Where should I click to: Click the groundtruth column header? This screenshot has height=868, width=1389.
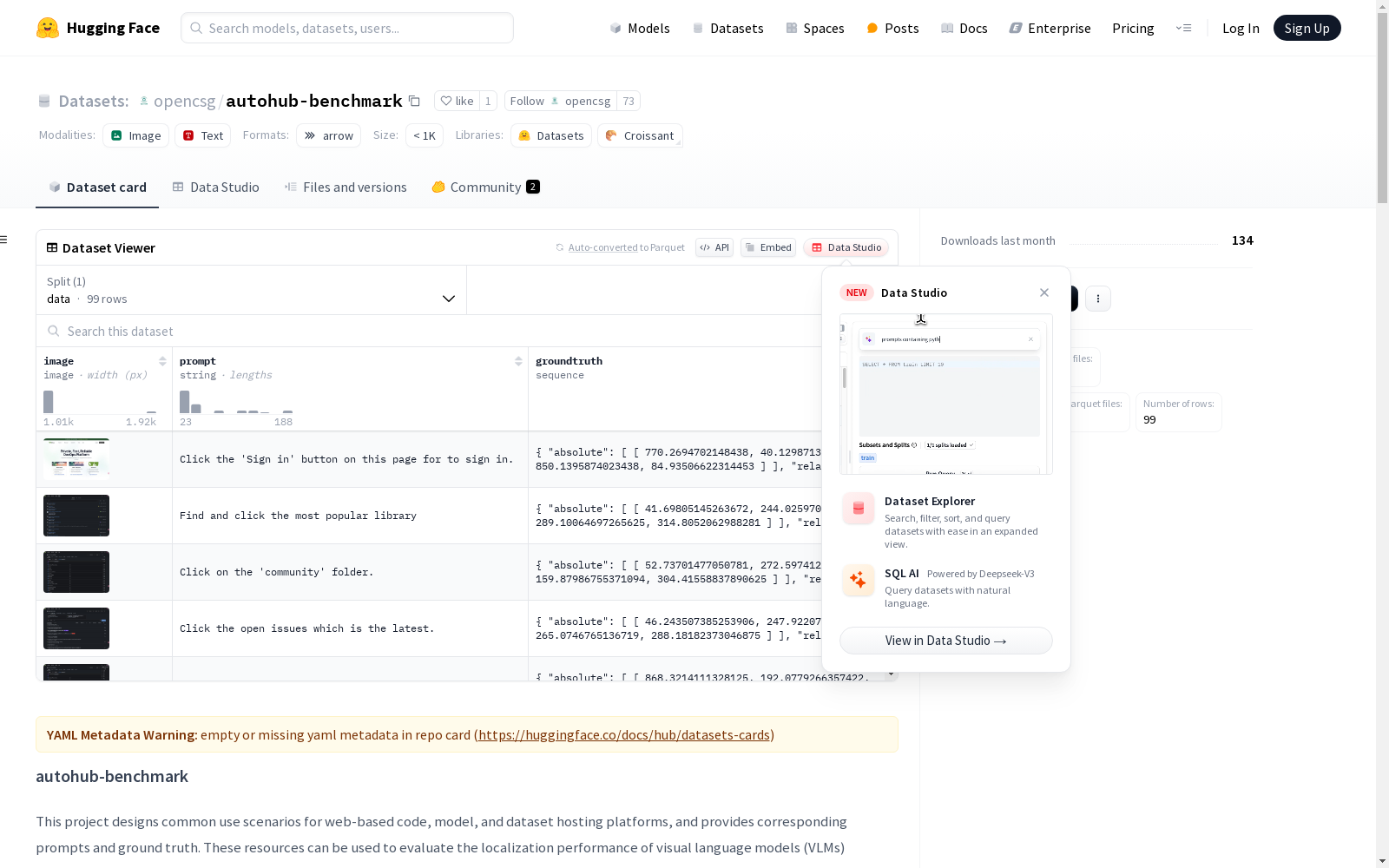coord(569,361)
